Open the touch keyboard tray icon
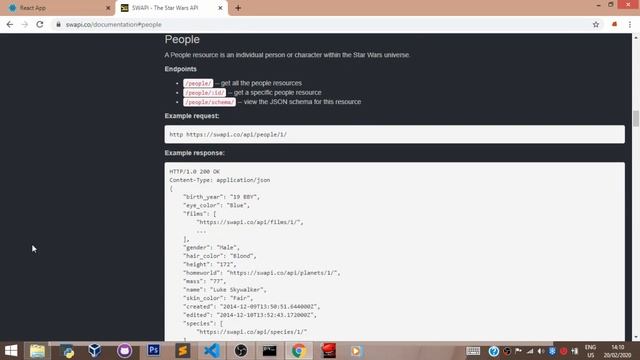This screenshot has height=360, width=640. coord(473,351)
